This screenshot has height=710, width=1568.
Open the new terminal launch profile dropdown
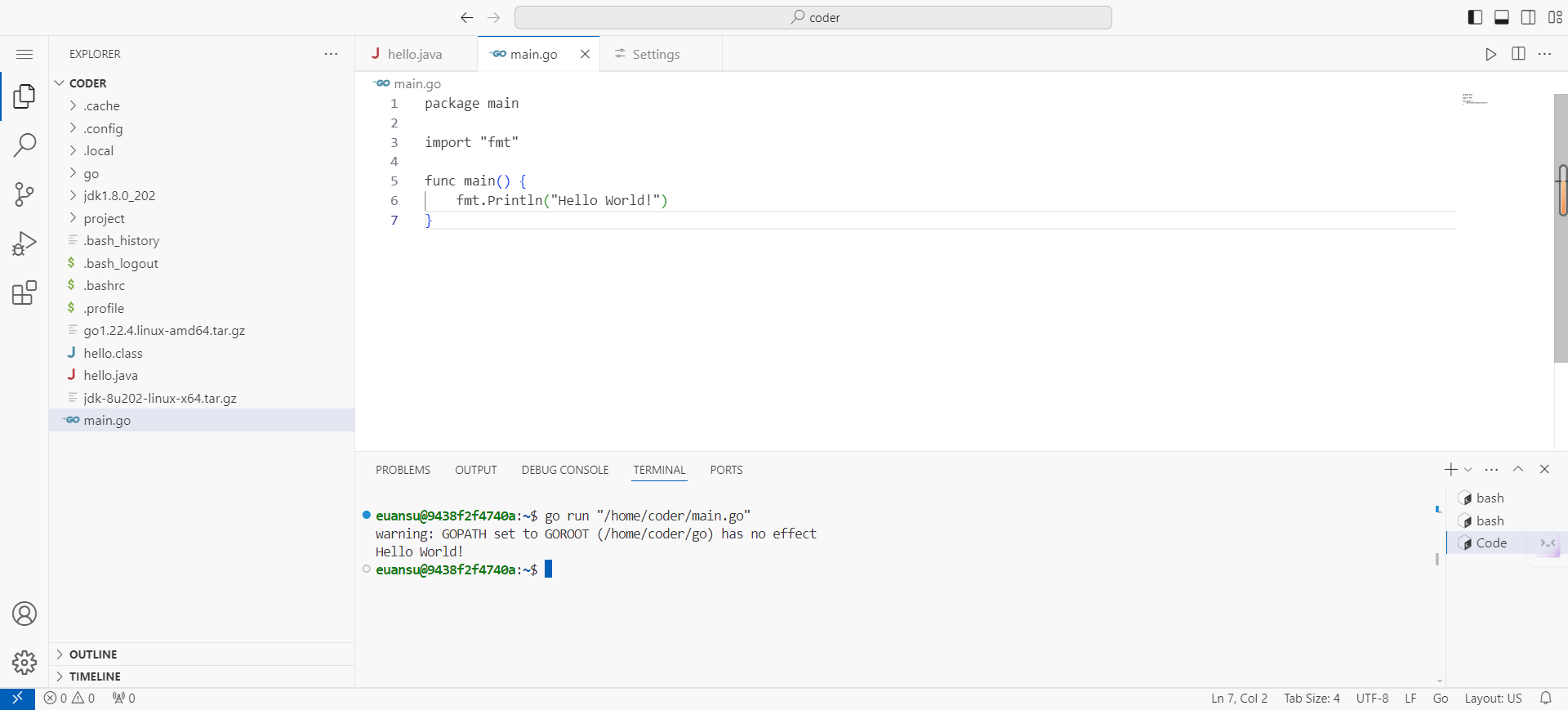tap(1468, 470)
